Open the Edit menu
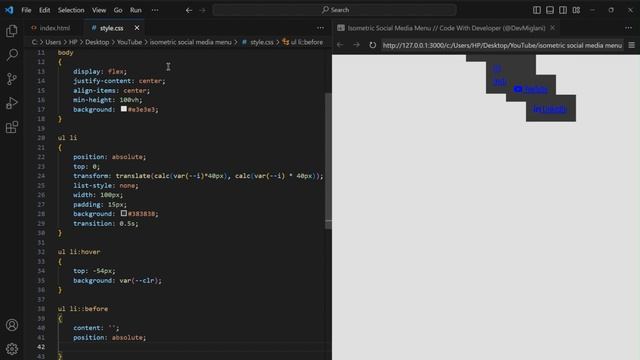 coord(44,10)
